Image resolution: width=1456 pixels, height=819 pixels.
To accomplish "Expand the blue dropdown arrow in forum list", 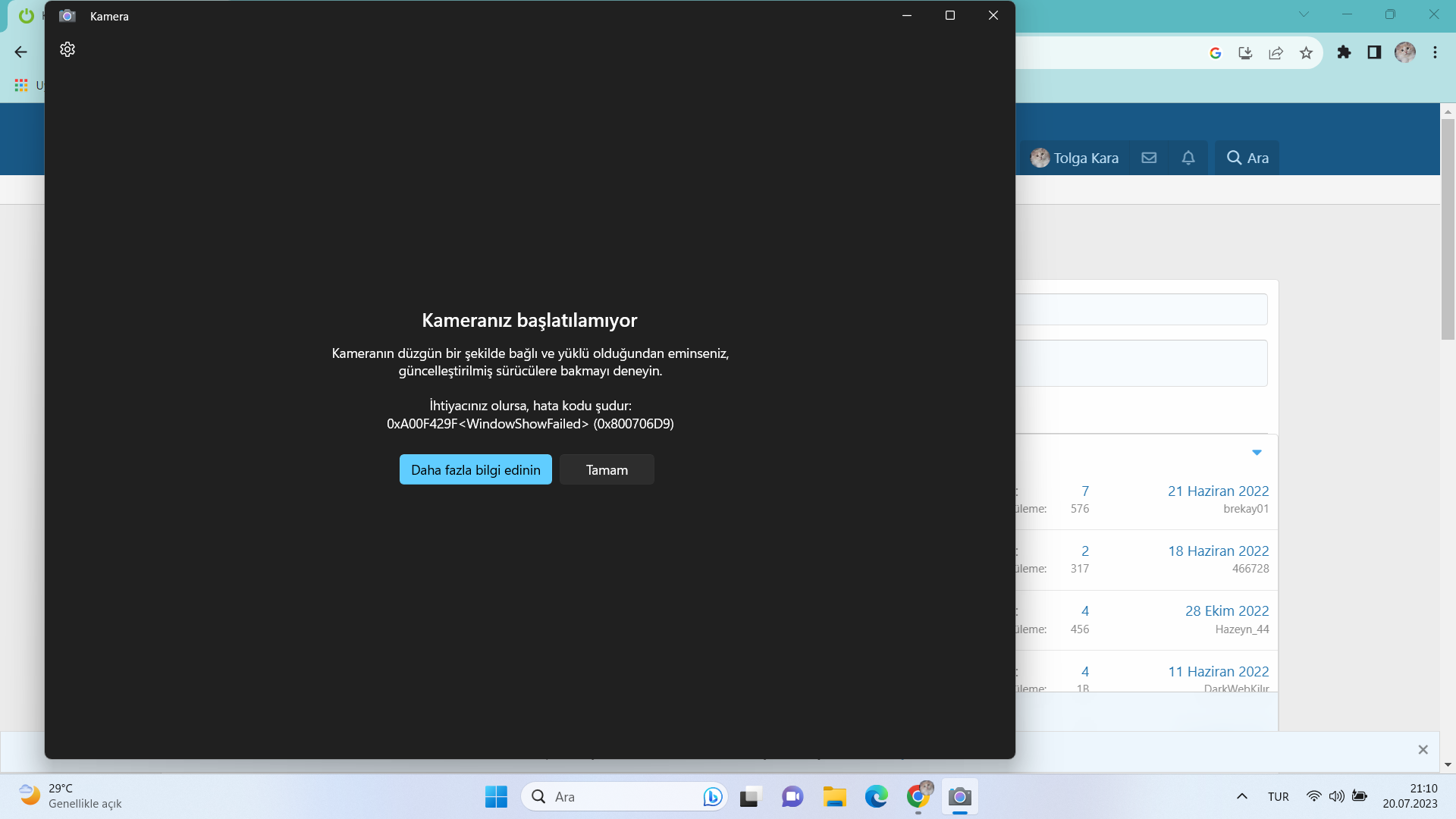I will pyautogui.click(x=1257, y=453).
